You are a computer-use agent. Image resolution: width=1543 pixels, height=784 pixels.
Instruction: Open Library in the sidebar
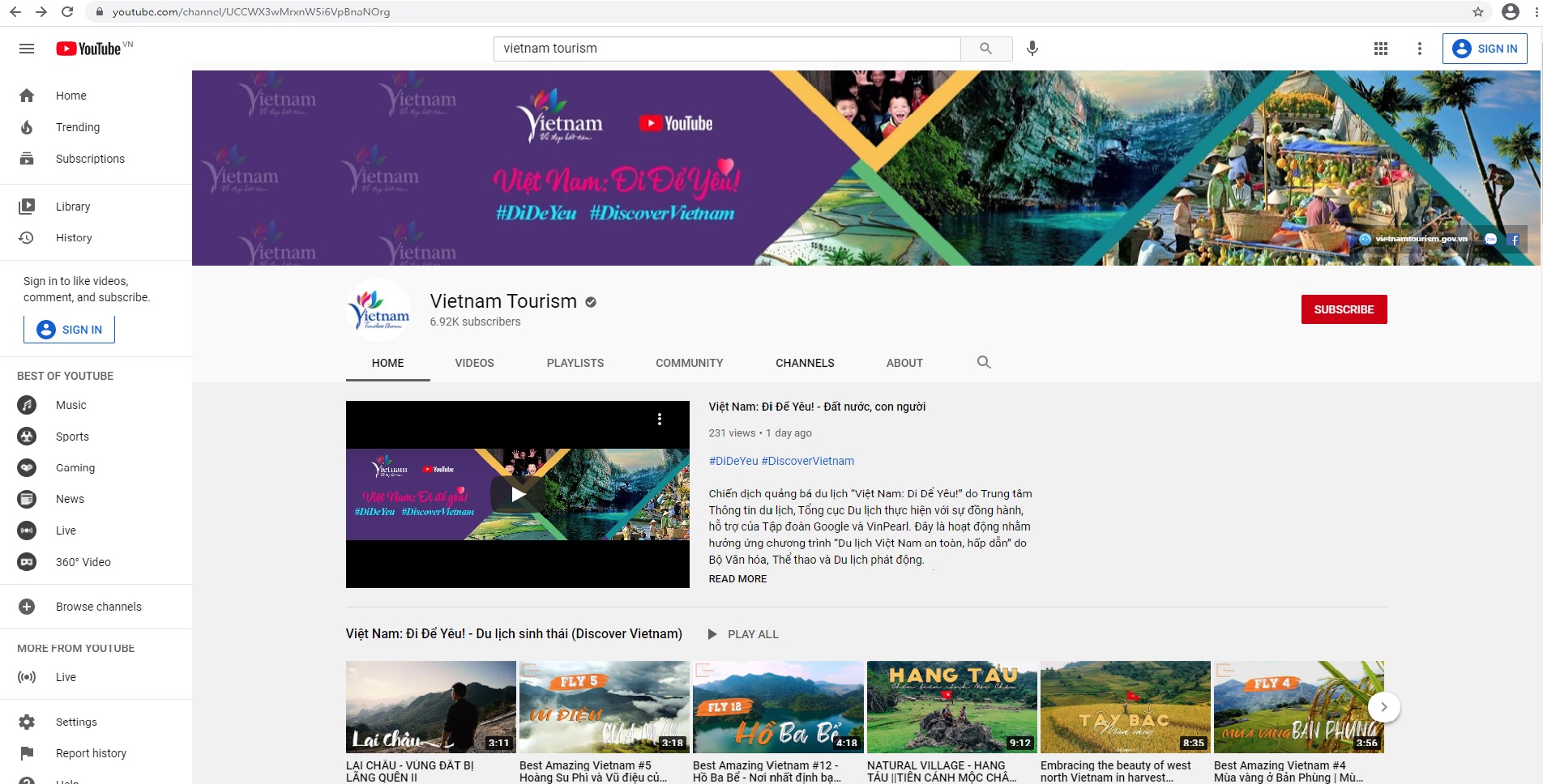point(96,207)
